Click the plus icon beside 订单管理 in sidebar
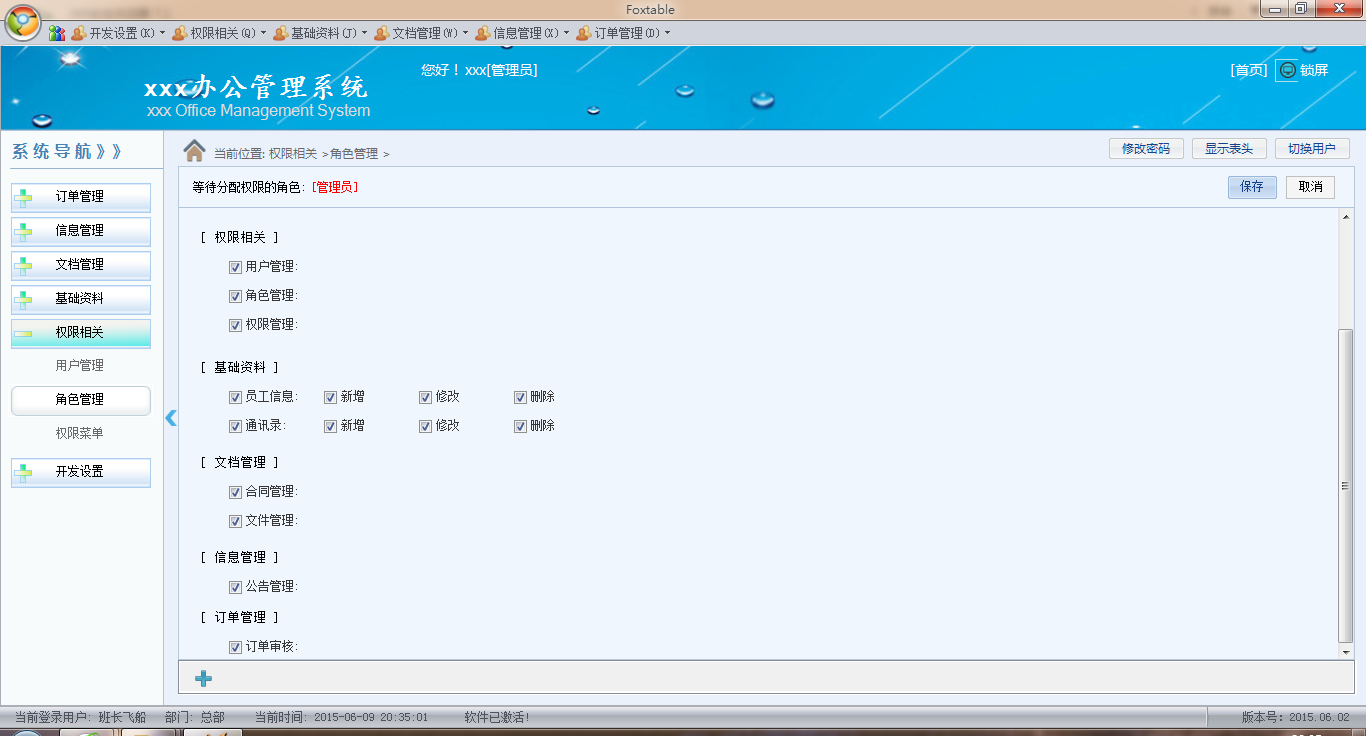Screen dimensions: 1366x736 click(23, 197)
